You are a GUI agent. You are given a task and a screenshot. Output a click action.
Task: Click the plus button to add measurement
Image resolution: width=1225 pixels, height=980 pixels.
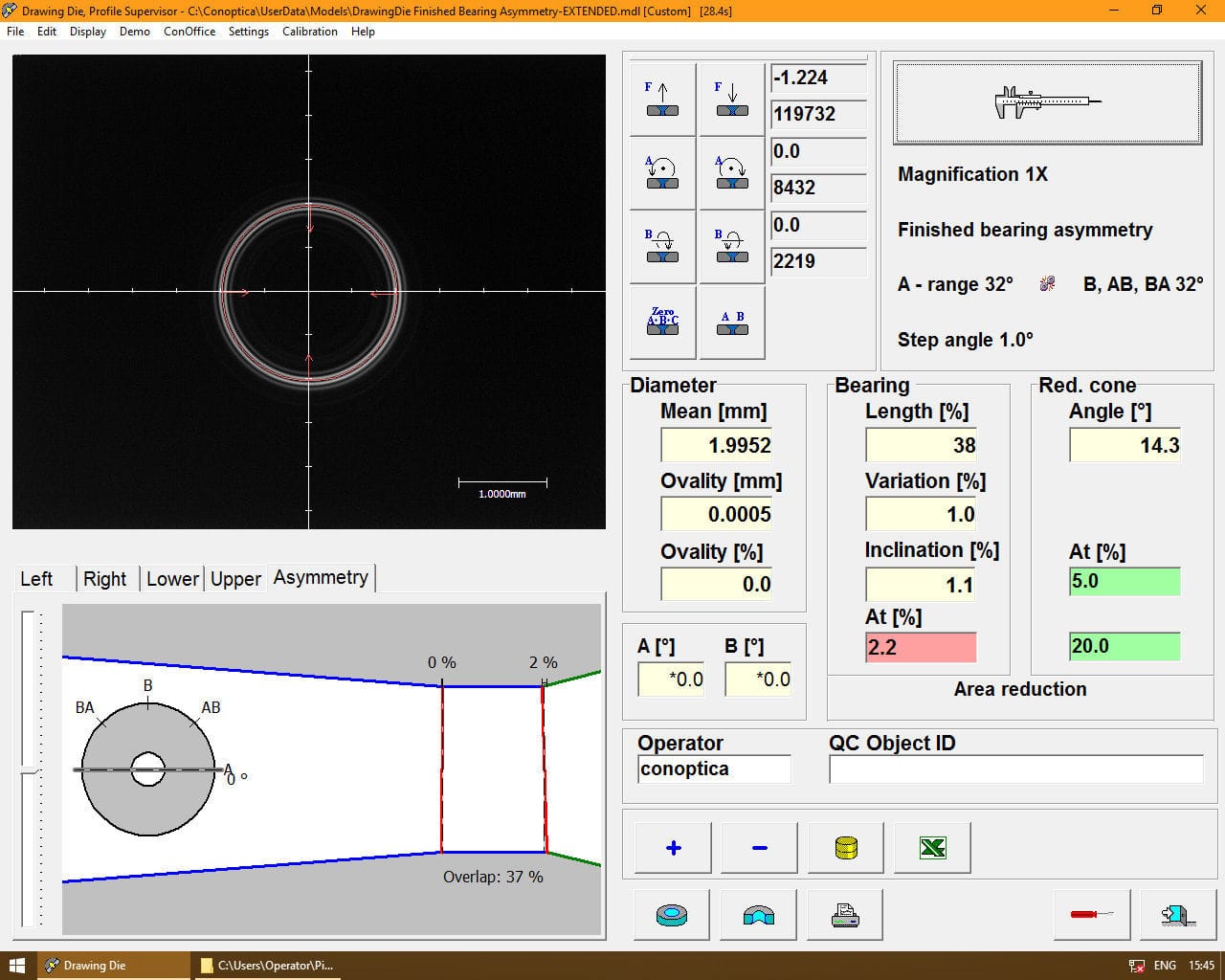coord(671,847)
